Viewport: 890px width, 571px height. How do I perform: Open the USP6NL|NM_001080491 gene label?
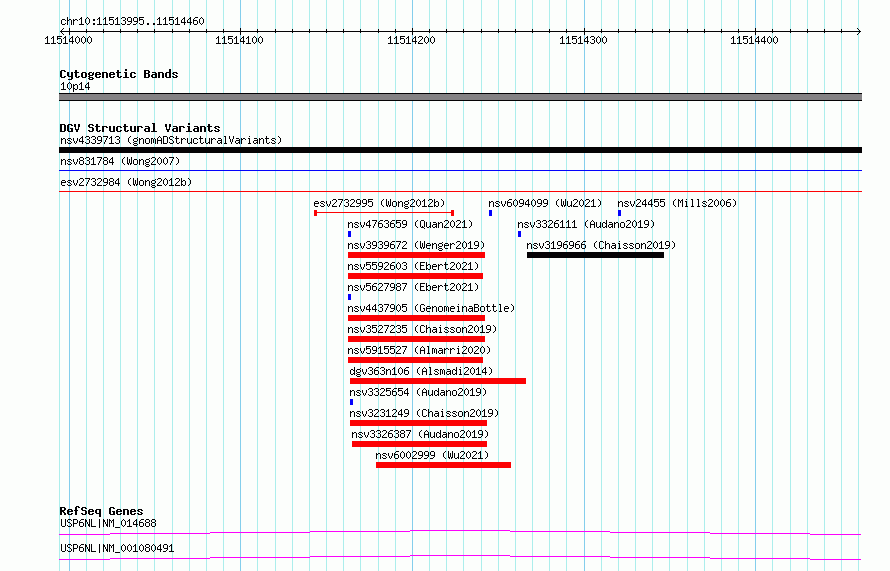click(117, 548)
